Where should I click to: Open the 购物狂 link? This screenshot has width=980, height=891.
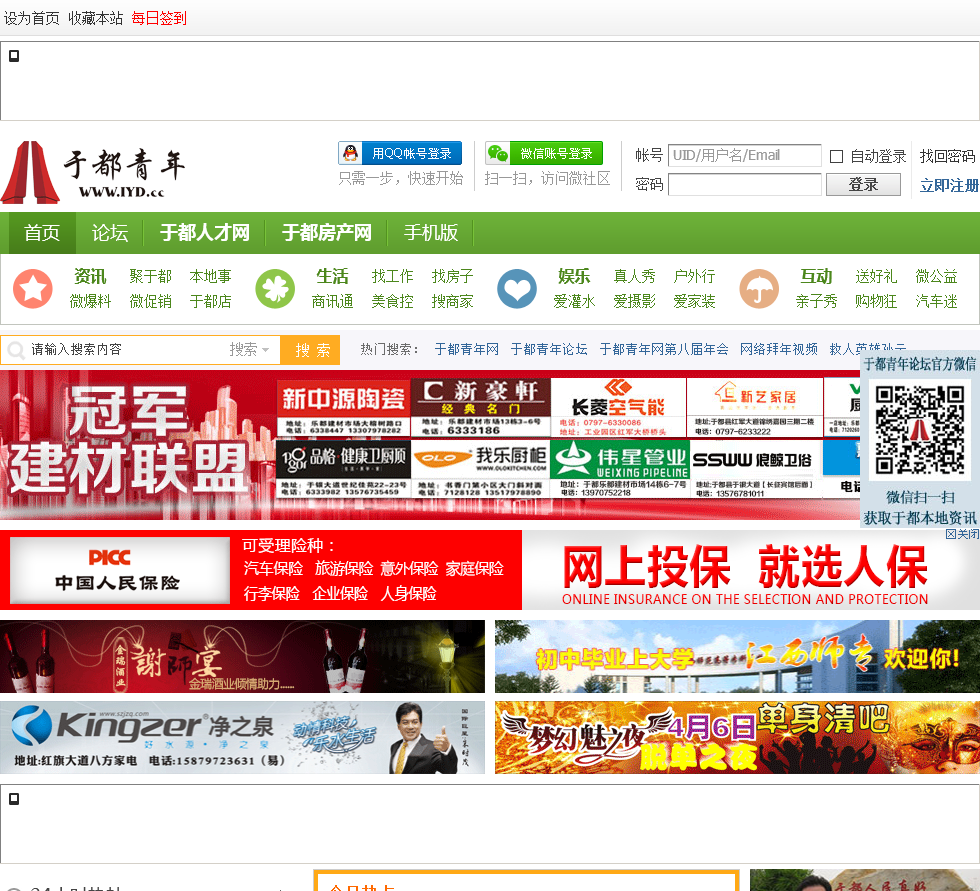click(876, 301)
